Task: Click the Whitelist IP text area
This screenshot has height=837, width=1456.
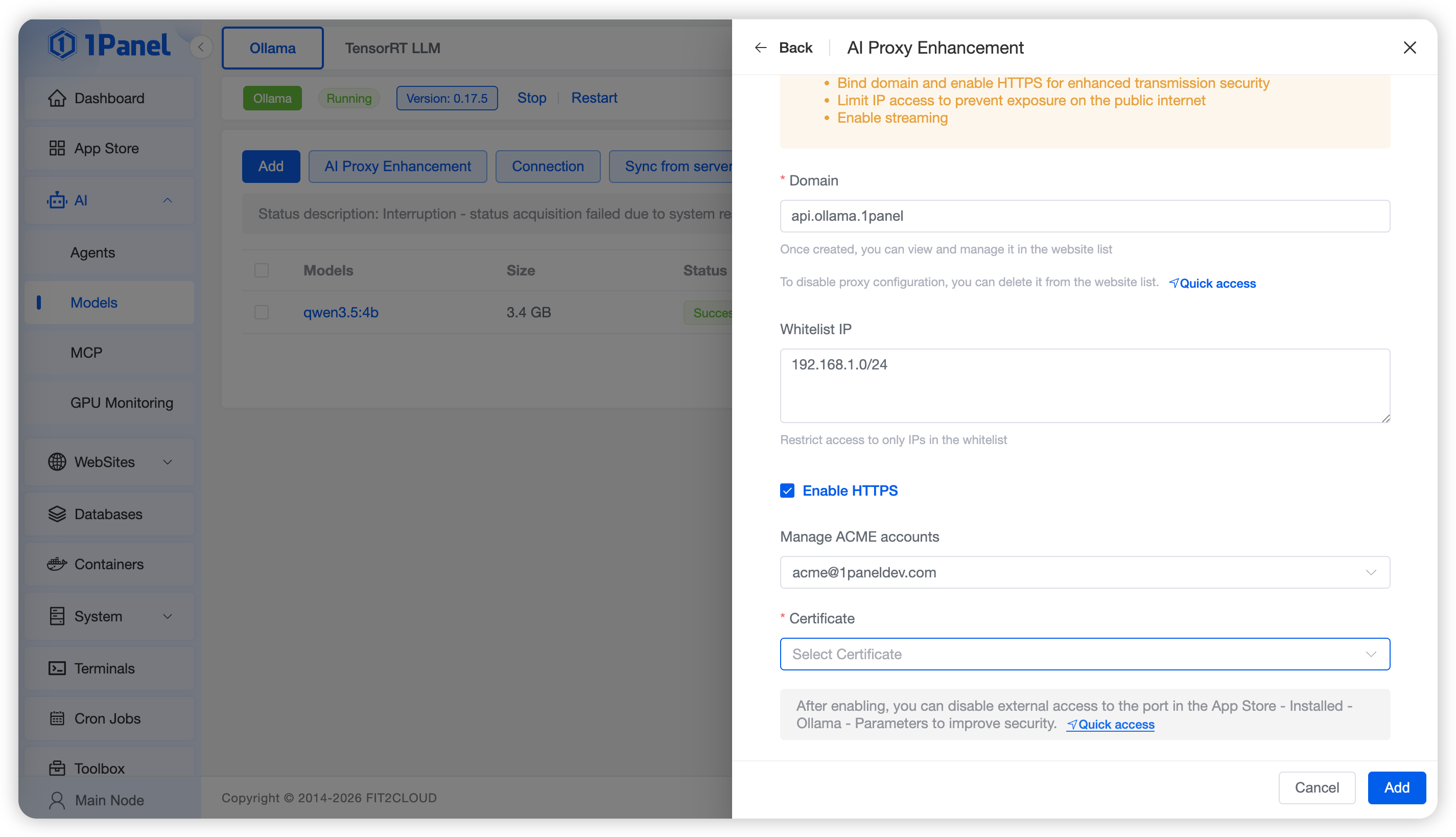Action: [1084, 385]
